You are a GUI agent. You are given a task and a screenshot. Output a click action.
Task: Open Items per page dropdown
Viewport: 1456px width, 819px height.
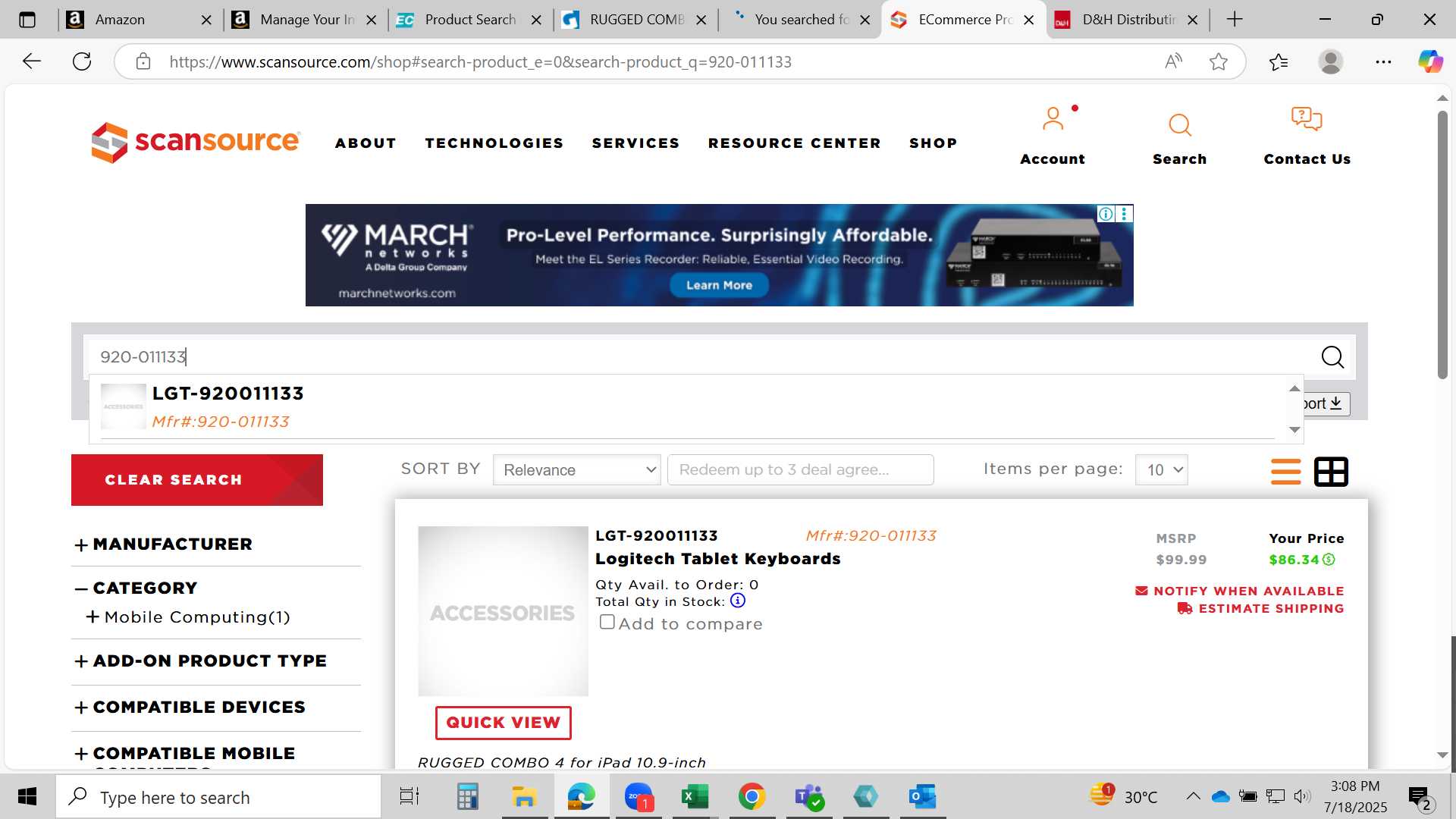1161,470
